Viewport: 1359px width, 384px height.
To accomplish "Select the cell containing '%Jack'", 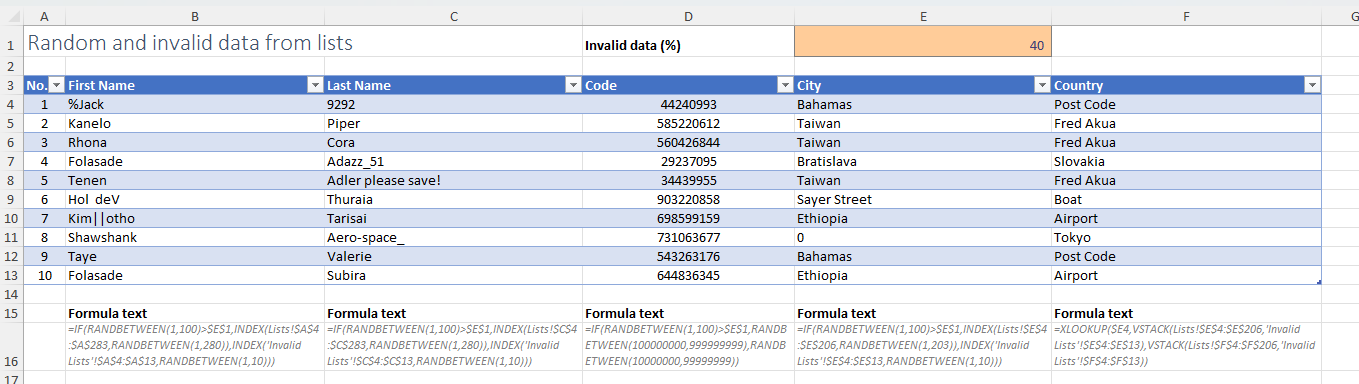I will point(194,105).
